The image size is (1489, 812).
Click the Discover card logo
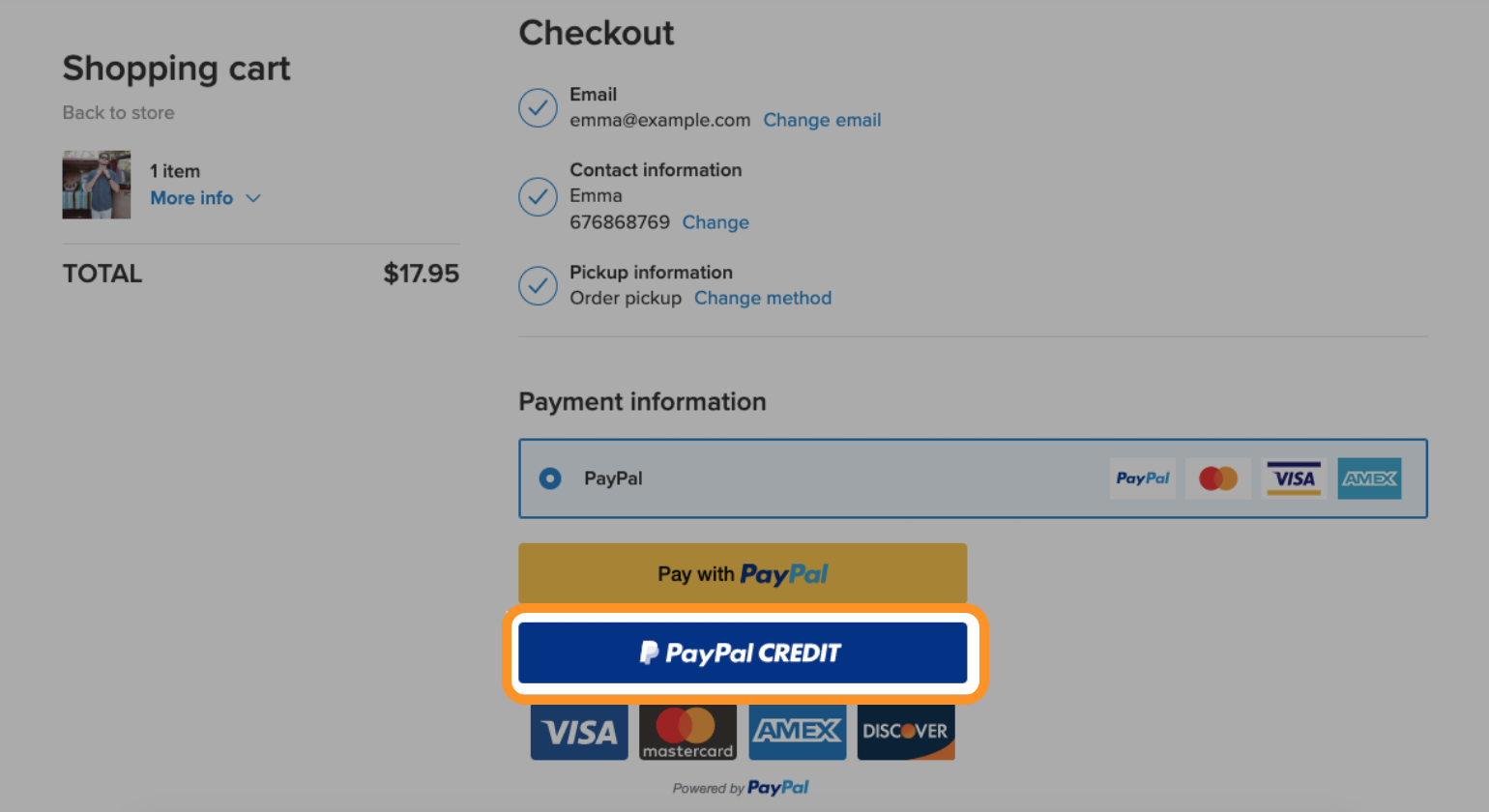coord(906,732)
